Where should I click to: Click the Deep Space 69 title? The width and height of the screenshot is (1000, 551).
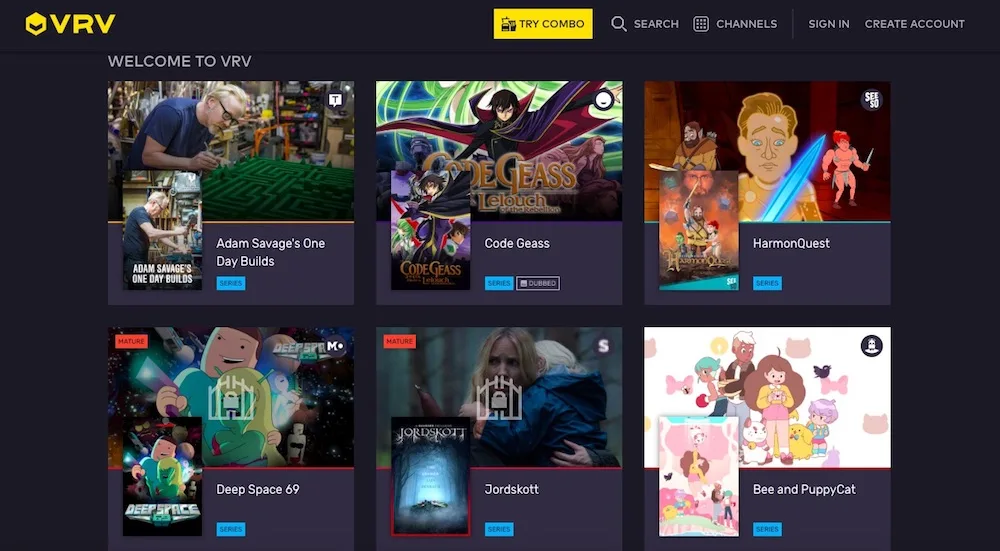click(258, 489)
